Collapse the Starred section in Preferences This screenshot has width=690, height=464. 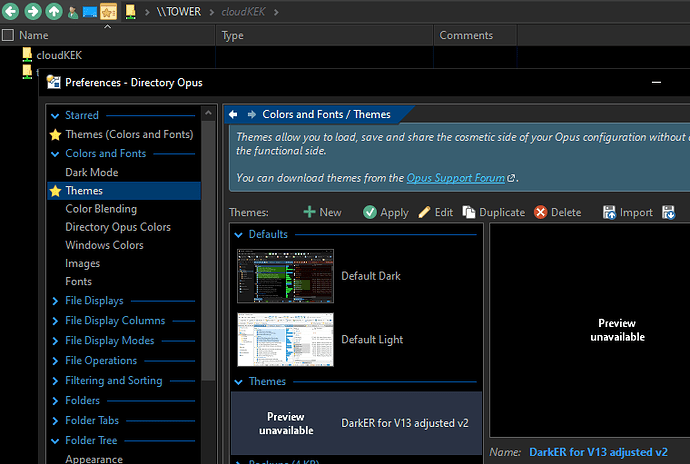(55, 116)
